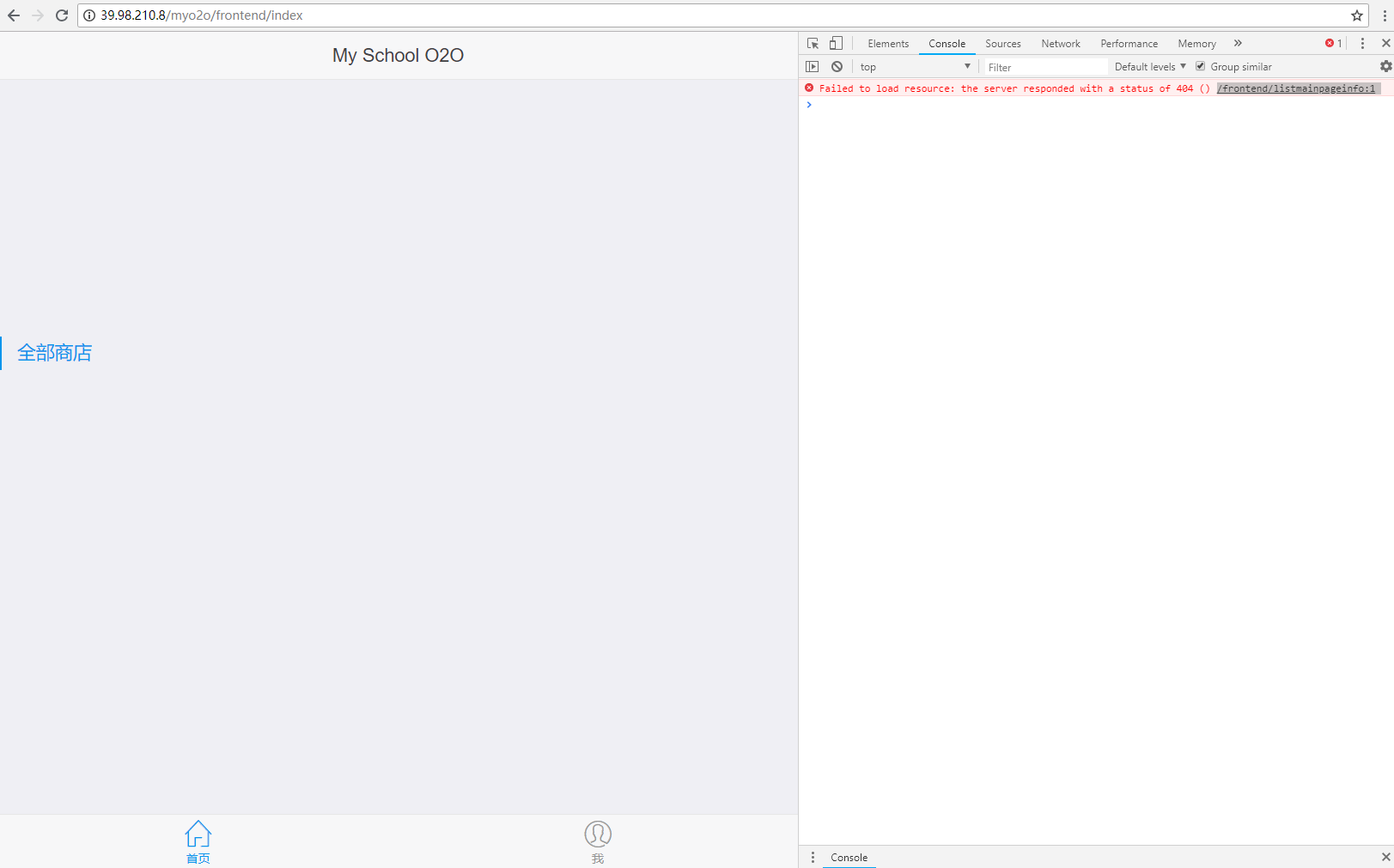The height and width of the screenshot is (868, 1394).
Task: Open Chrome's three-dot browser menu
Action: coord(1385,15)
